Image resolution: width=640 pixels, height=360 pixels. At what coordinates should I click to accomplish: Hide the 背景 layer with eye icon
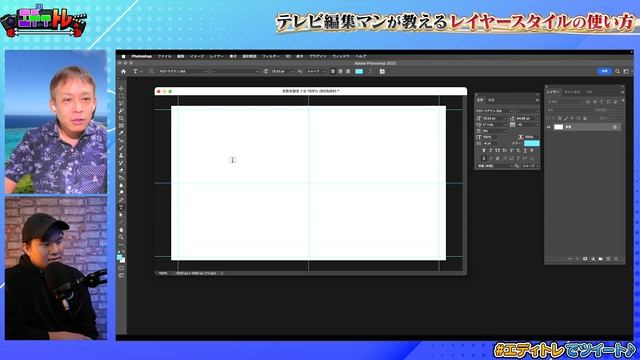(x=549, y=127)
